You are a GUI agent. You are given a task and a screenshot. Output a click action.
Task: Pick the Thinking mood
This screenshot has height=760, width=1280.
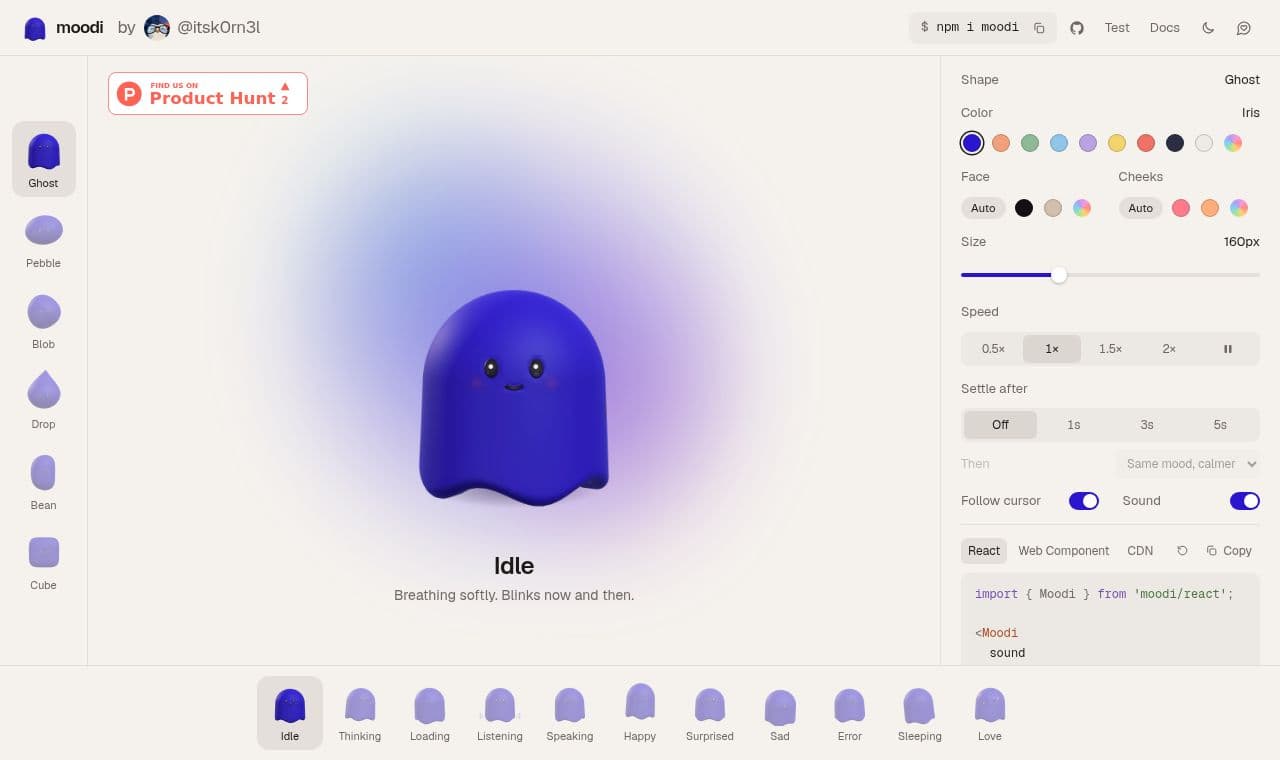click(x=360, y=713)
